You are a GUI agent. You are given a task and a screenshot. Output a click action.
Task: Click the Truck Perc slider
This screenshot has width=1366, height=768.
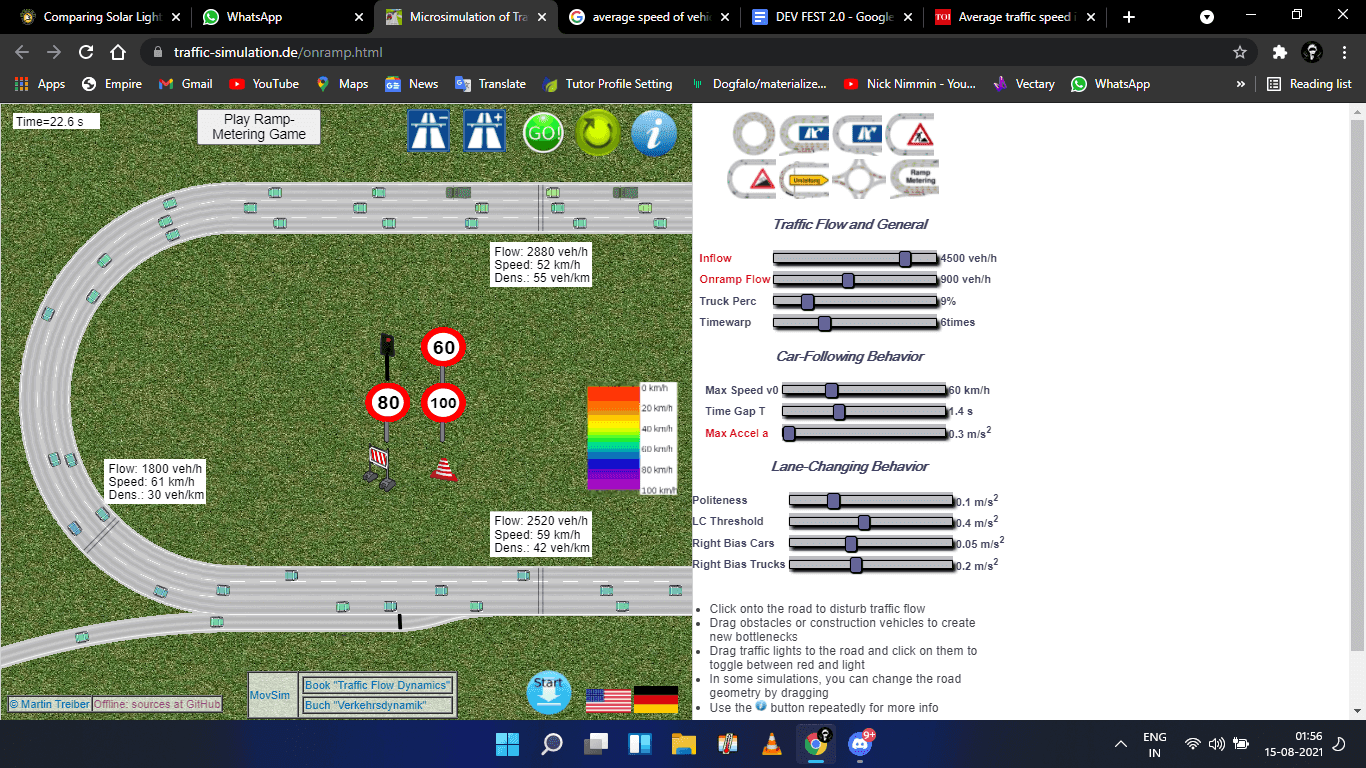click(855, 301)
